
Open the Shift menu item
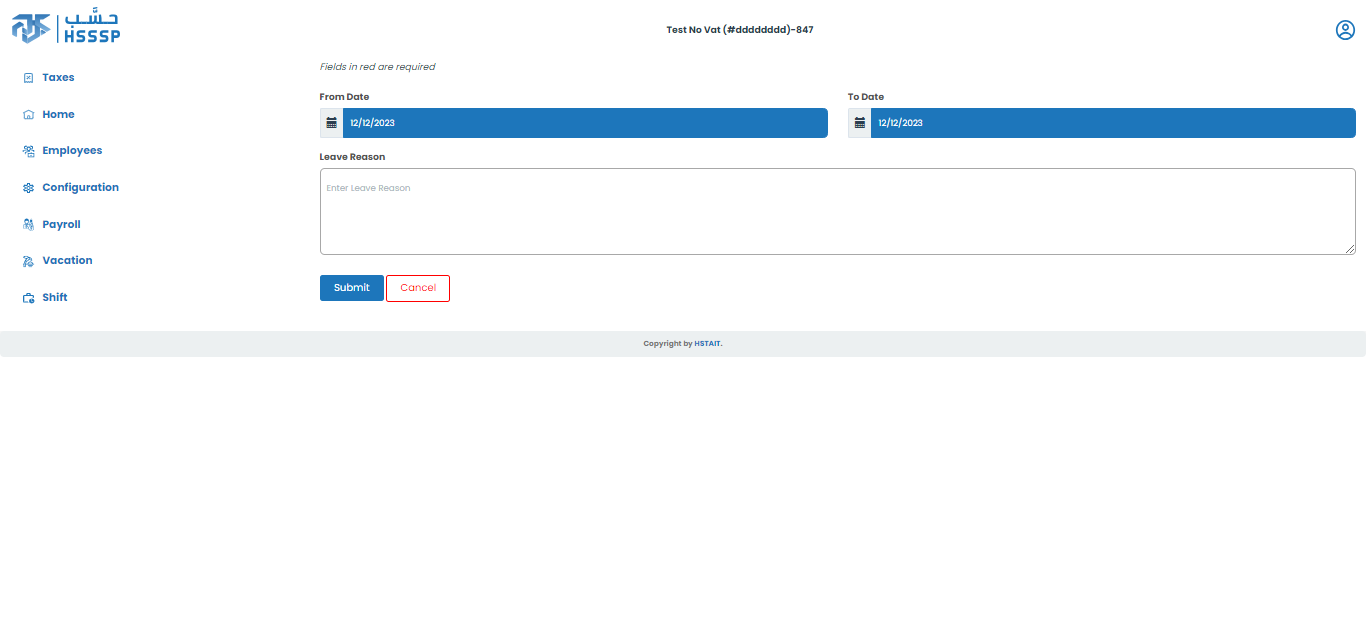click(x=55, y=297)
